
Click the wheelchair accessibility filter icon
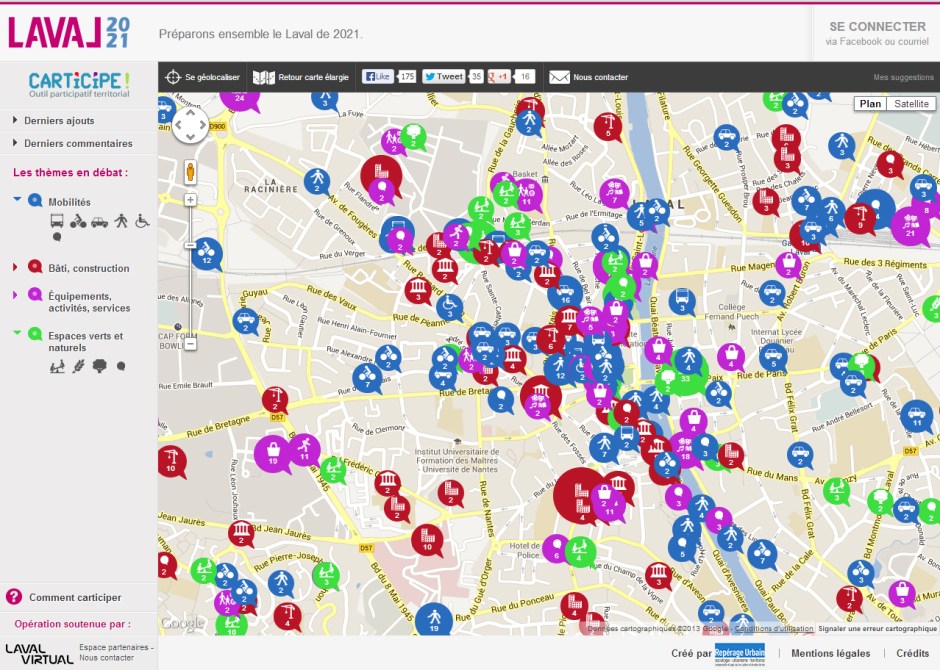[x=142, y=221]
